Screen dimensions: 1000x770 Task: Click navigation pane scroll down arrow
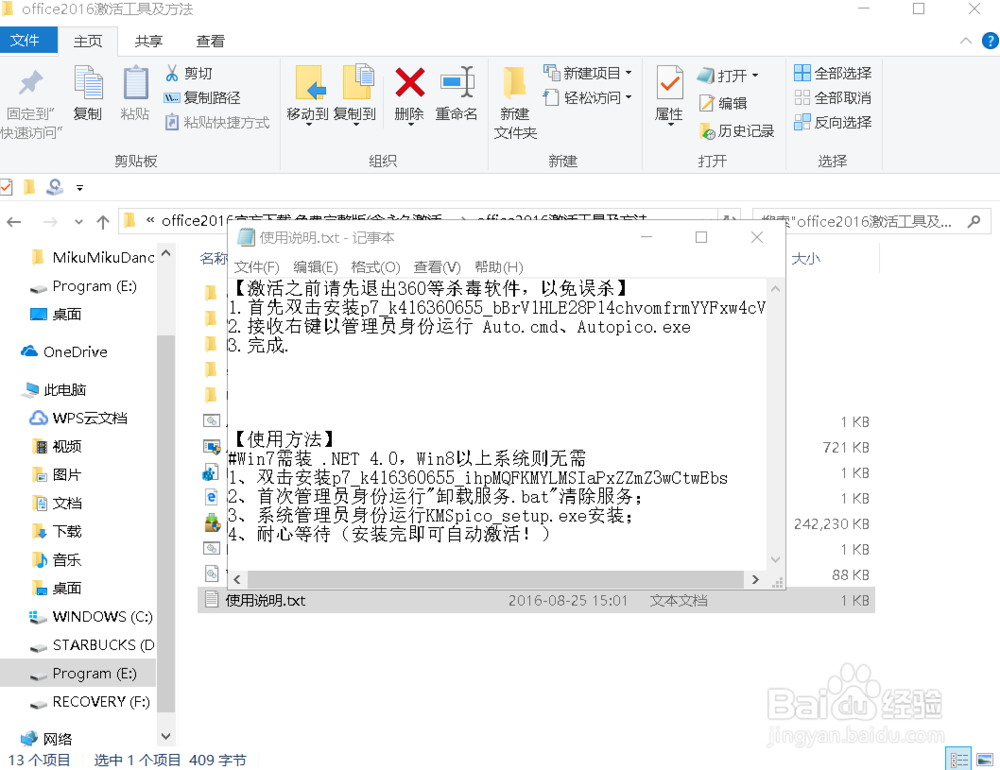tap(166, 736)
